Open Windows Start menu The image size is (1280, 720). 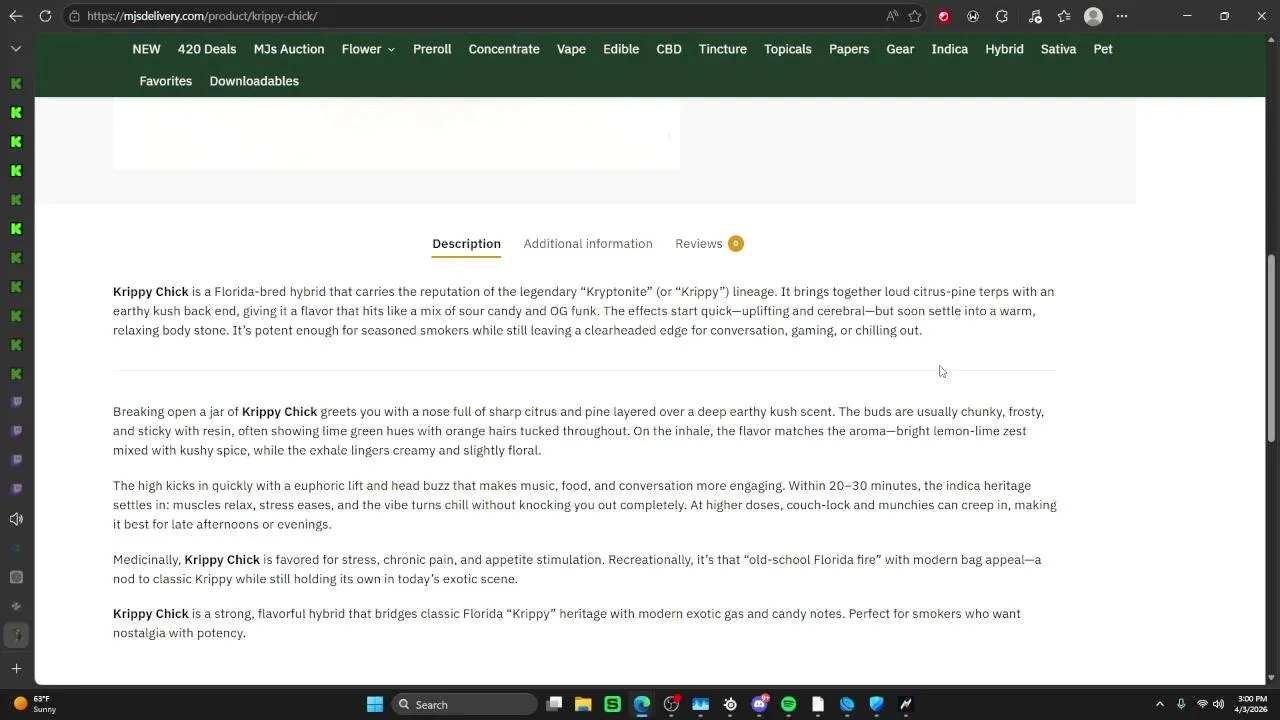(374, 704)
